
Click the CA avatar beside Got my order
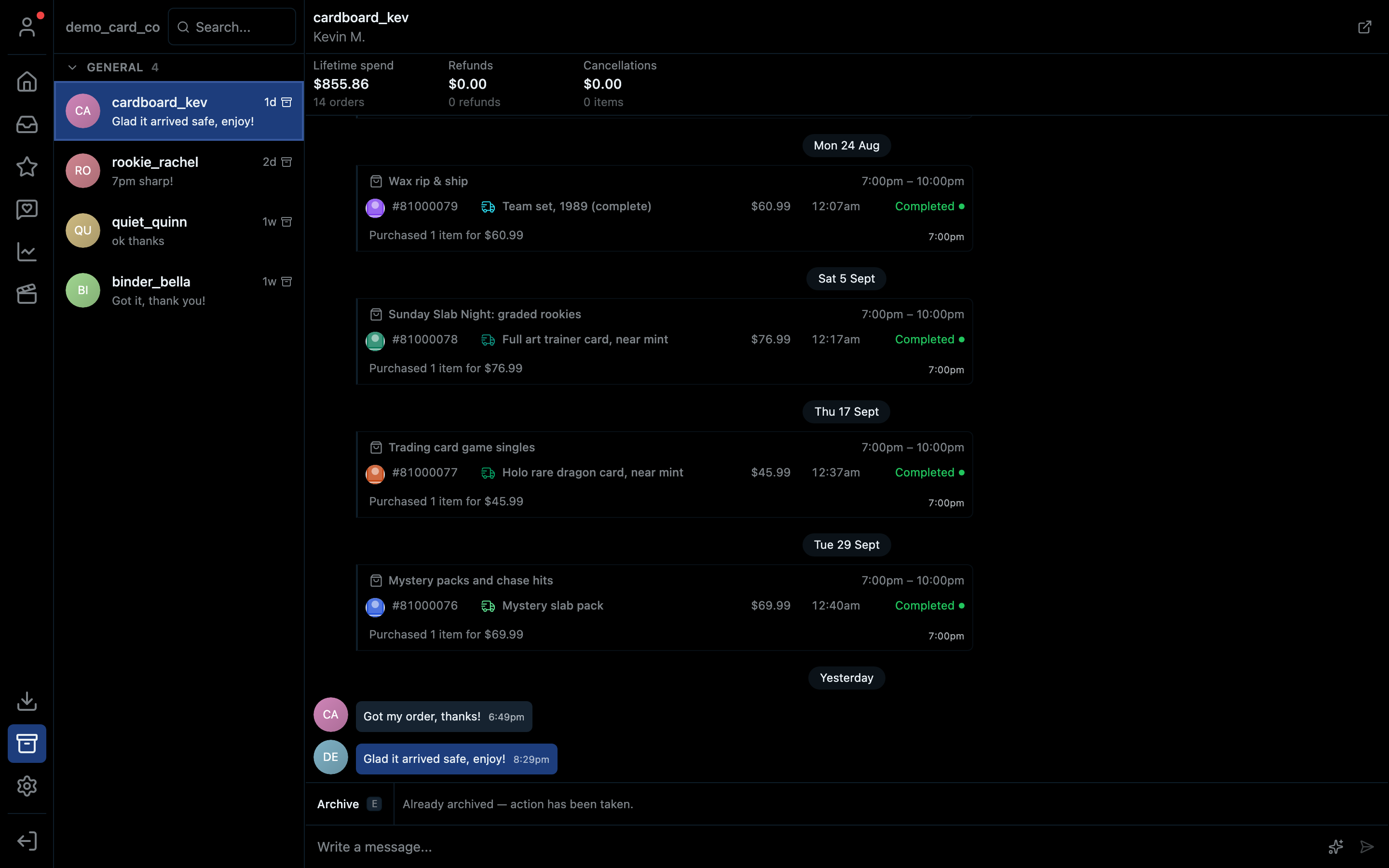click(330, 715)
